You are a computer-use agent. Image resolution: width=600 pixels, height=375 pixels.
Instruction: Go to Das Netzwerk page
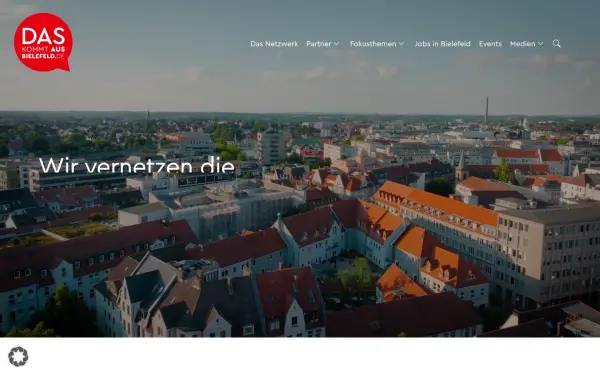[x=274, y=44]
